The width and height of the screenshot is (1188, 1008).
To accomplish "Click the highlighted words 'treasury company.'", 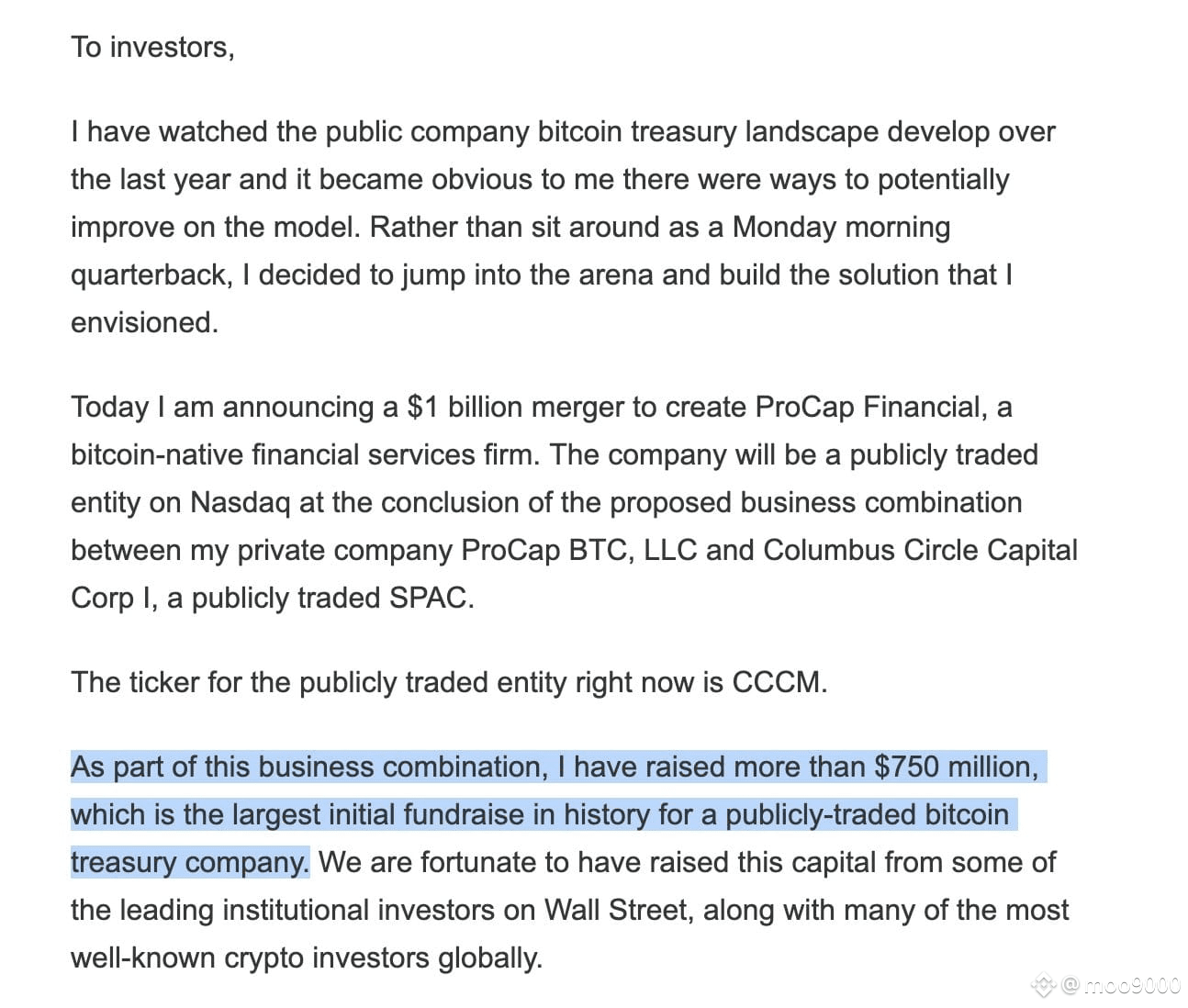I will [x=190, y=862].
